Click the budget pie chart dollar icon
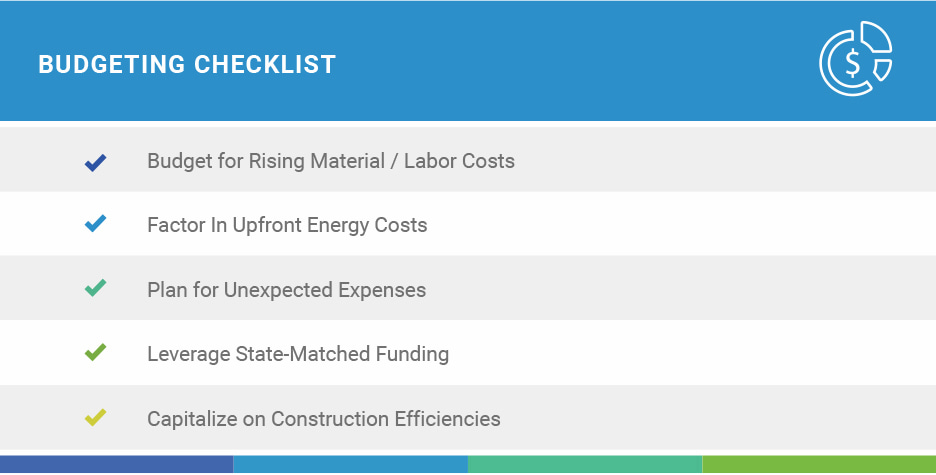The width and height of the screenshot is (936, 475). [856, 58]
